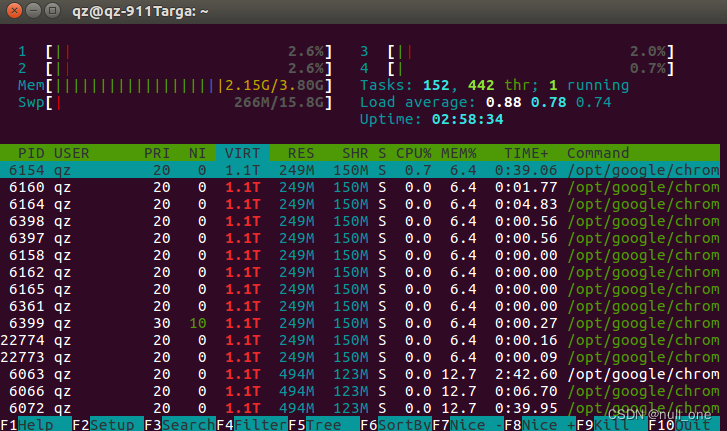Sort by MEM% column header

[x=459, y=153]
